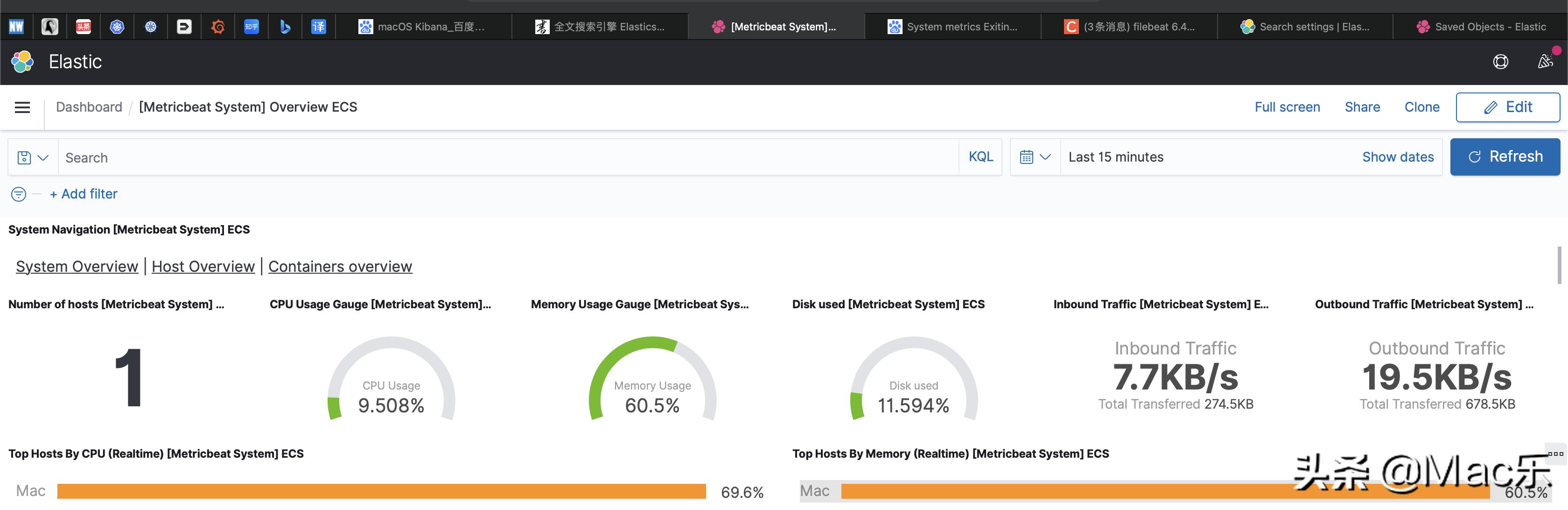Expand the saved query dropdown
The height and width of the screenshot is (510, 1568).
pyautogui.click(x=33, y=158)
